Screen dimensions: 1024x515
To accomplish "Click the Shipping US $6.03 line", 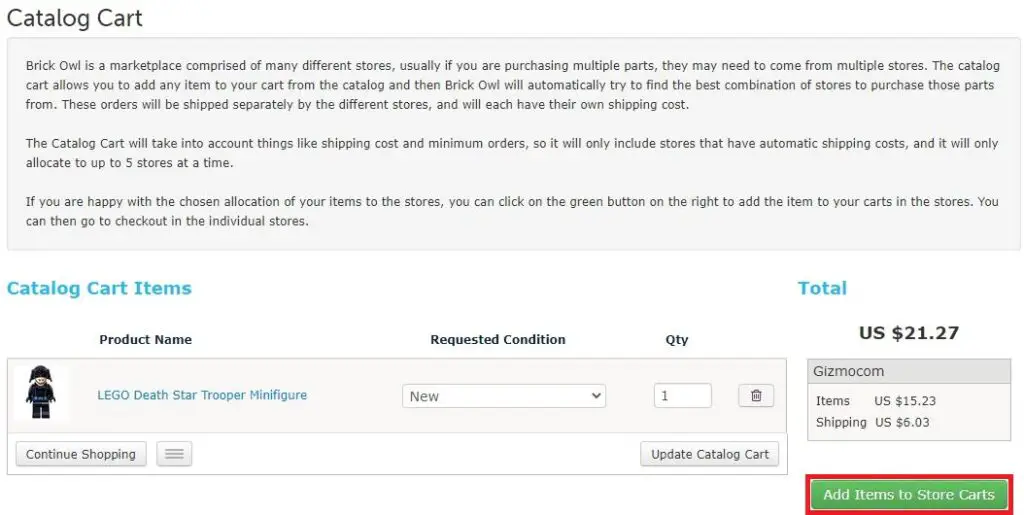I will pyautogui.click(x=872, y=422).
